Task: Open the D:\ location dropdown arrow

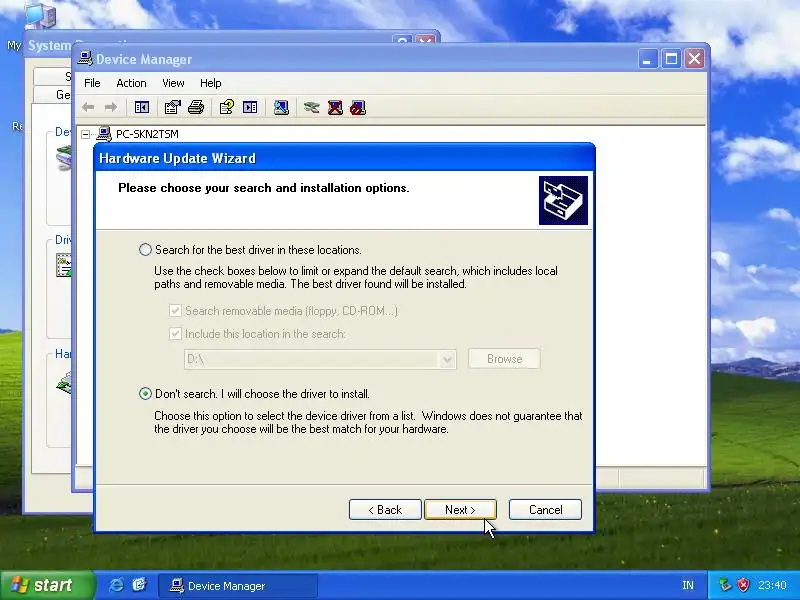Action: pyautogui.click(x=447, y=359)
